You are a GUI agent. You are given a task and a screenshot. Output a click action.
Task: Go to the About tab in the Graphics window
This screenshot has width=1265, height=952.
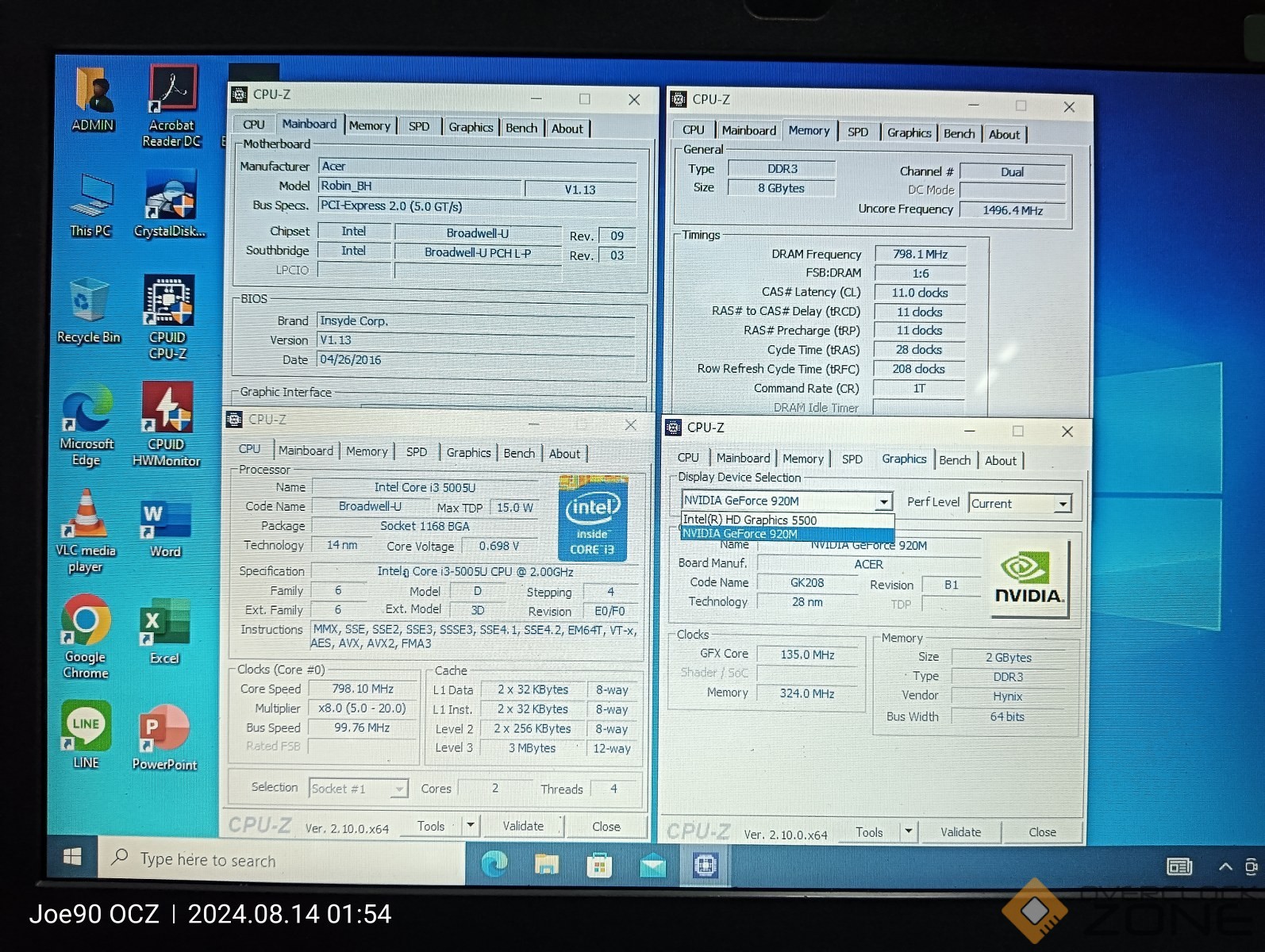[1001, 461]
